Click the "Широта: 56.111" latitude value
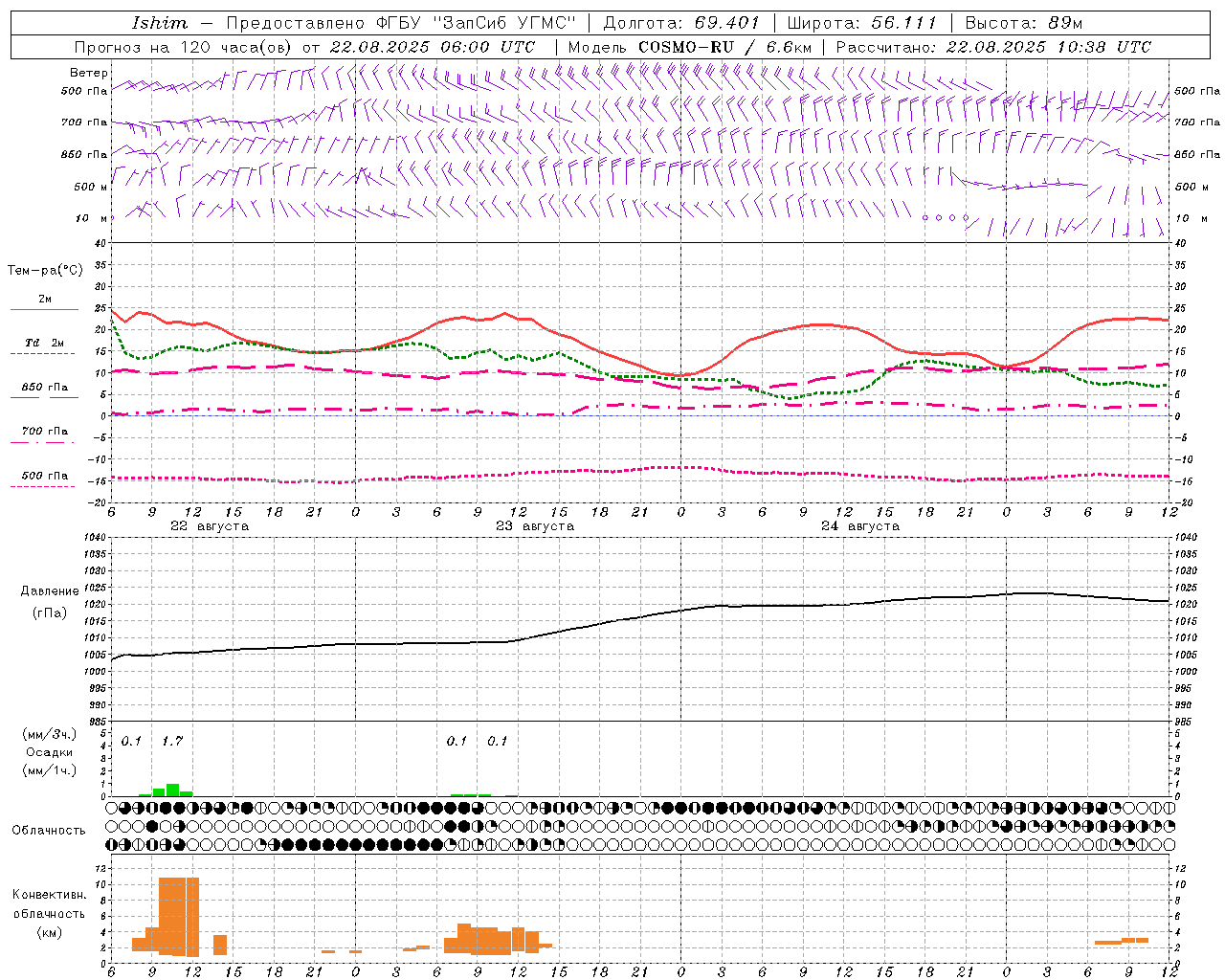Image resolution: width=1225 pixels, height=980 pixels. click(861, 23)
